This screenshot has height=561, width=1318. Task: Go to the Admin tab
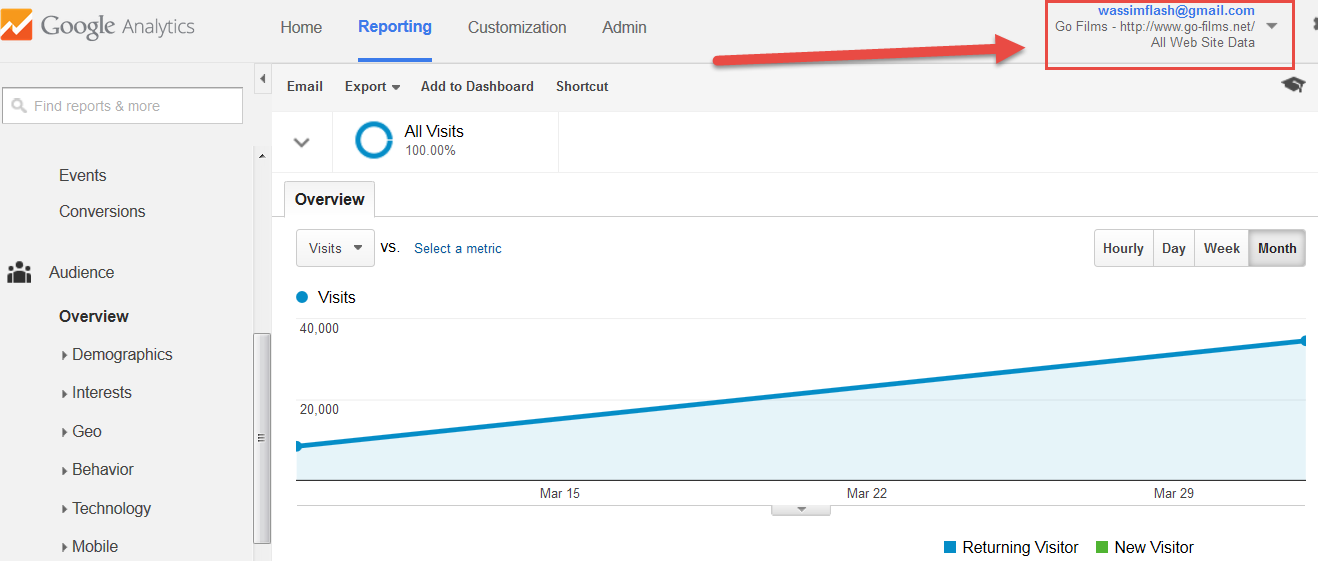624,28
